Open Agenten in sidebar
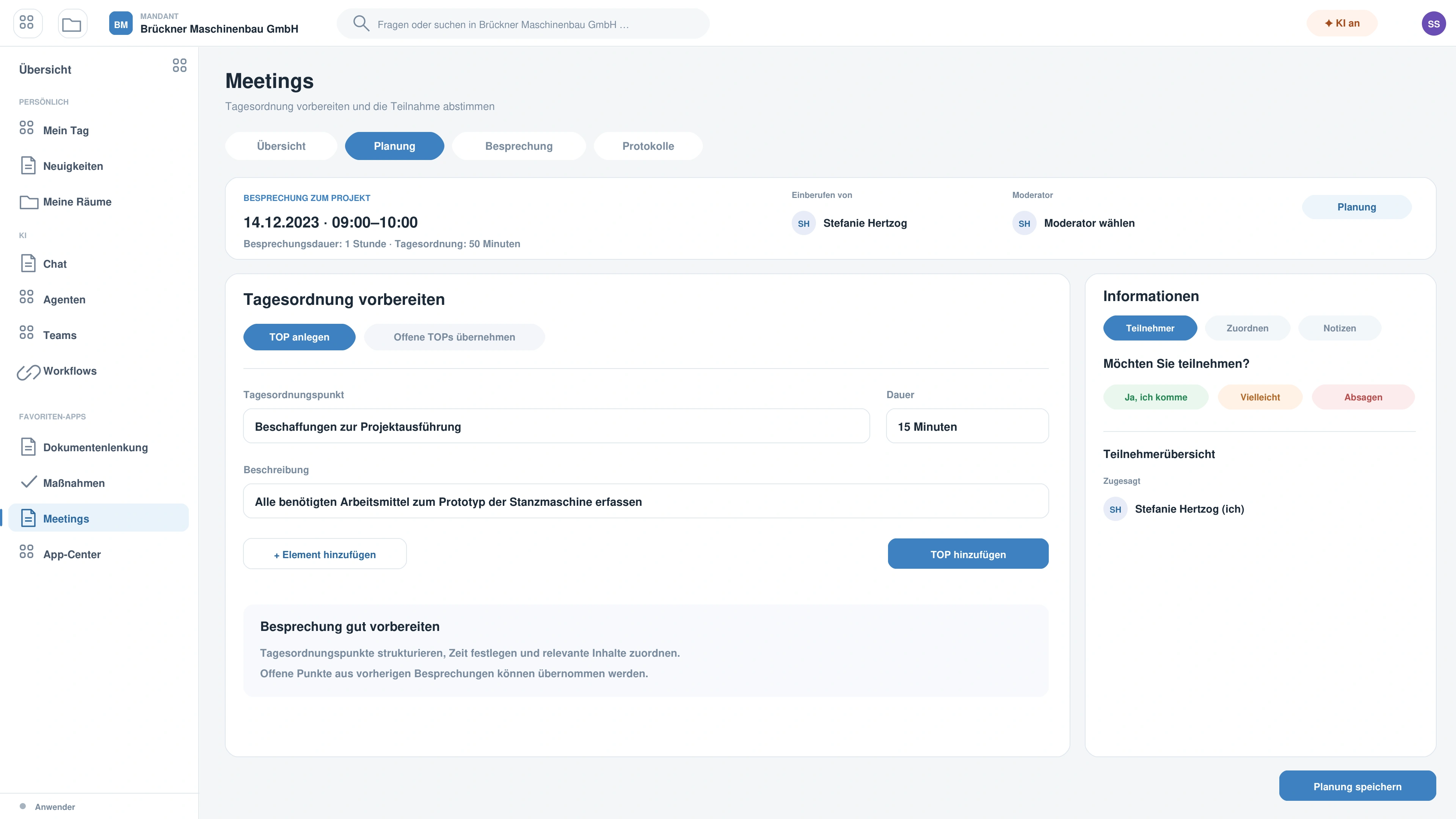 click(99, 300)
